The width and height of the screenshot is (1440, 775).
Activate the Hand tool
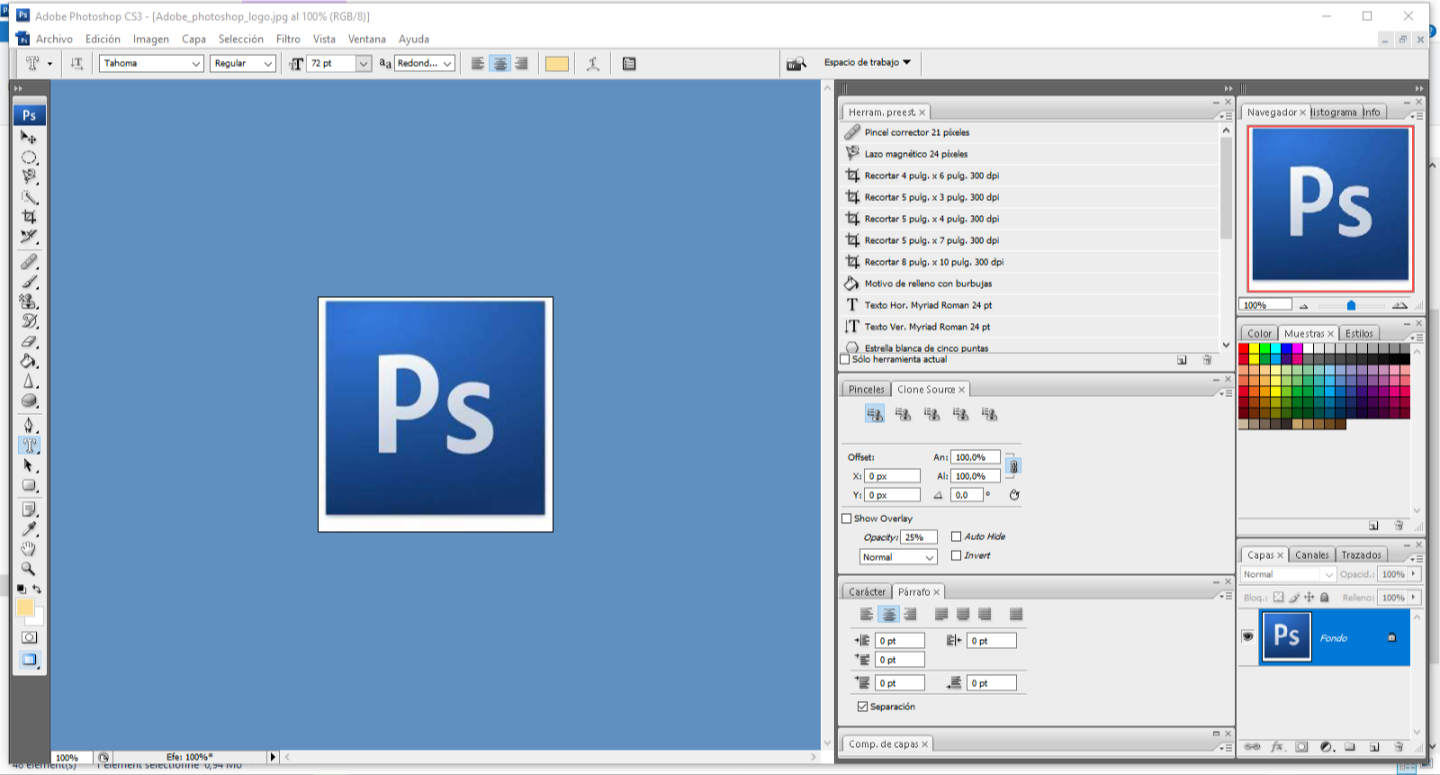pyautogui.click(x=29, y=549)
